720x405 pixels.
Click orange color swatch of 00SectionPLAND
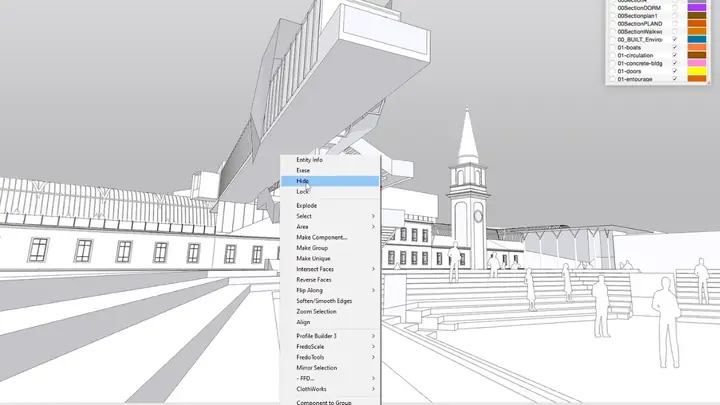(x=697, y=23)
